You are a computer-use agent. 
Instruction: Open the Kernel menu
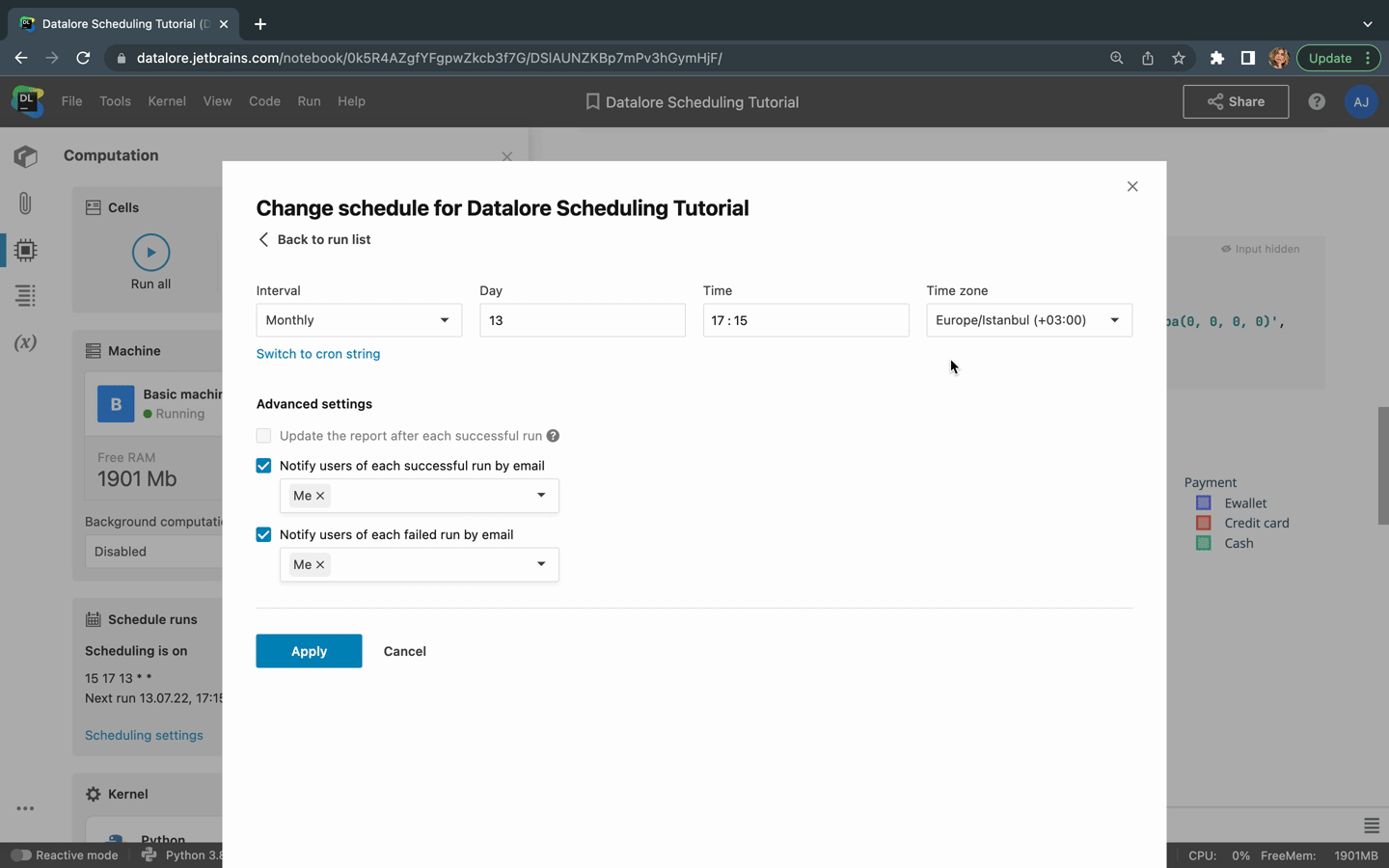coord(166,101)
